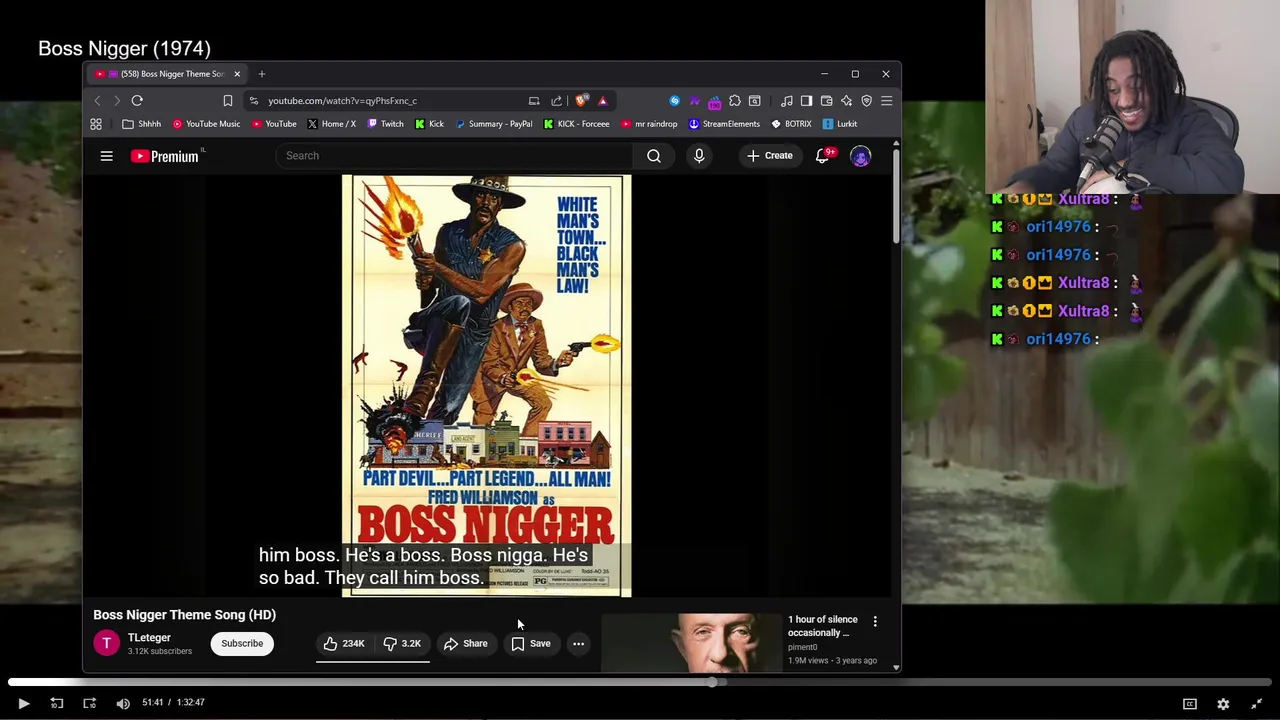The width and height of the screenshot is (1280, 720).
Task: Open a new browser tab
Action: tap(262, 74)
